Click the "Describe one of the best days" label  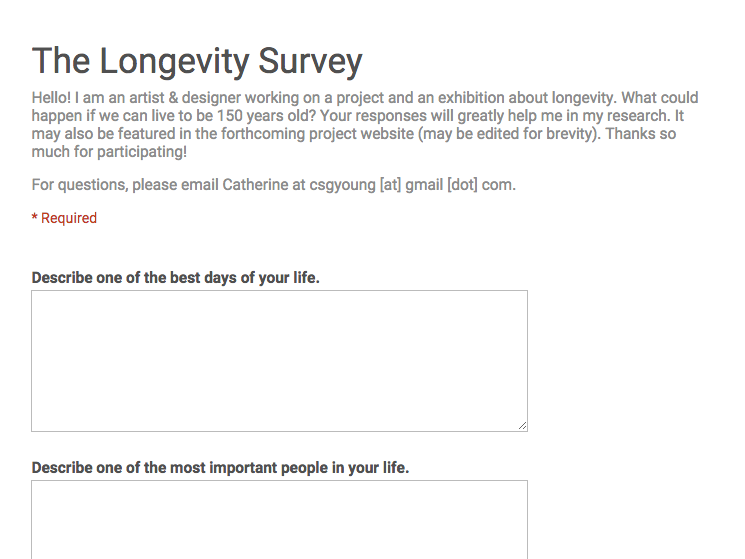point(175,278)
